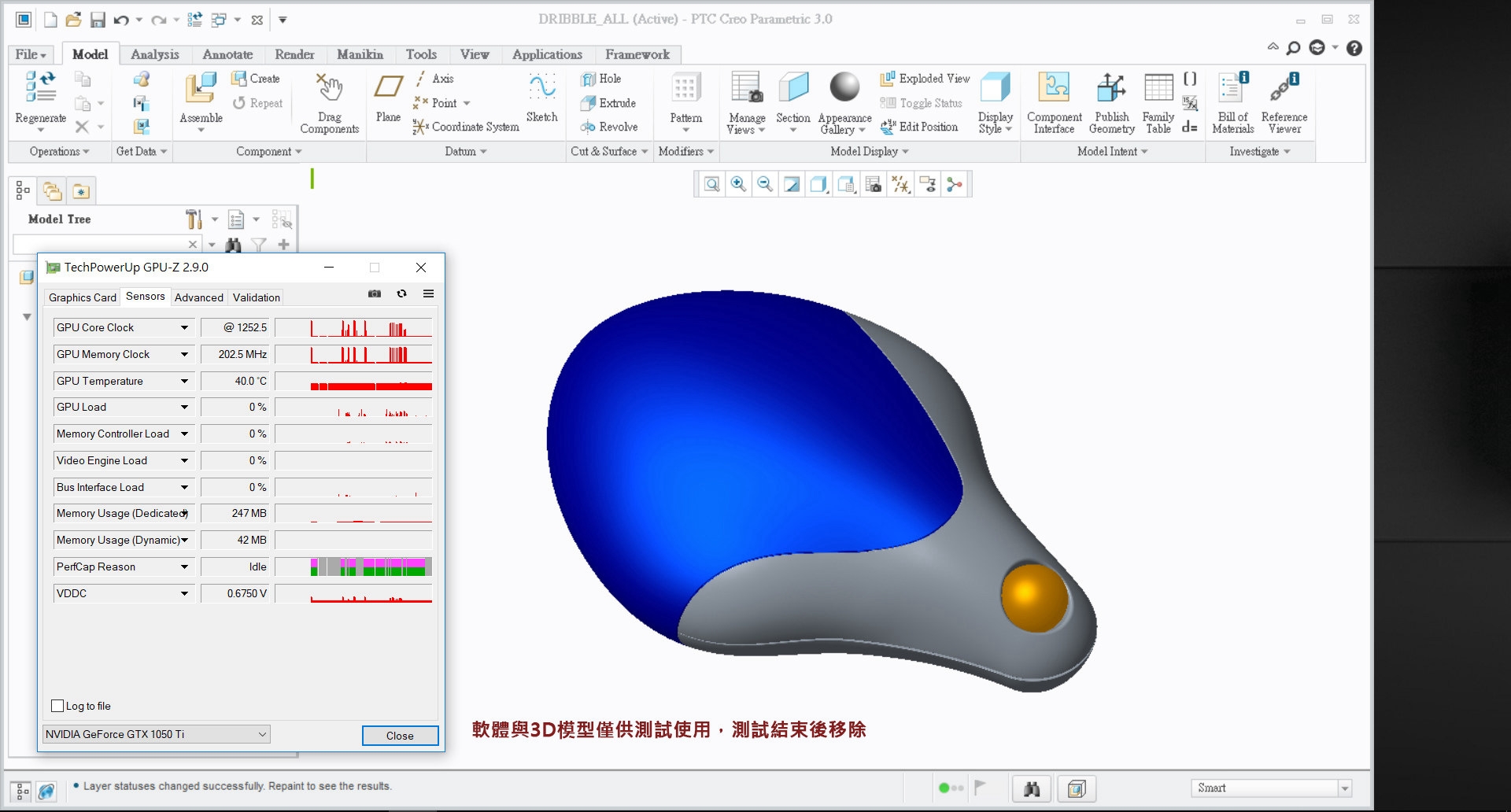Switch to the Annotate tab
Image resolution: width=1511 pixels, height=812 pixels.
pyautogui.click(x=227, y=54)
